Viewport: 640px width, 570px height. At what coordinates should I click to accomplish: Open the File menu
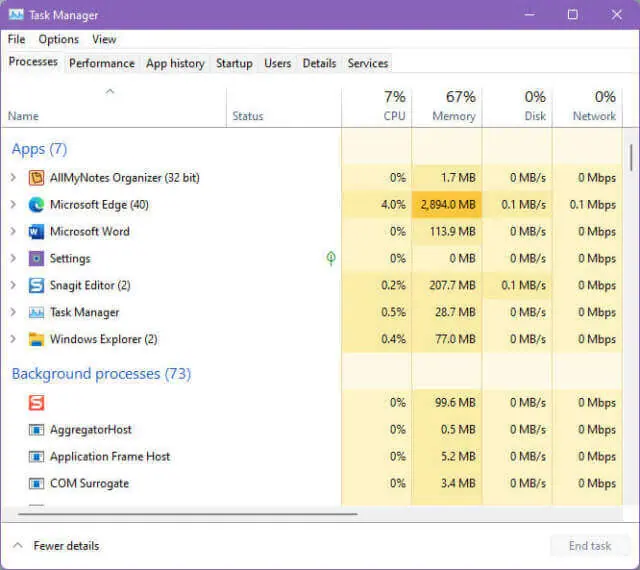[x=16, y=40]
